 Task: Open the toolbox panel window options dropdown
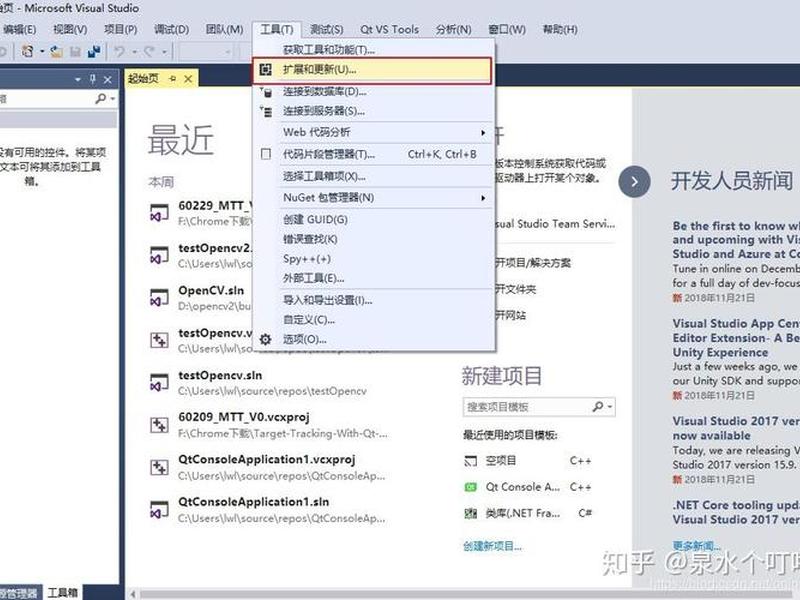point(78,80)
